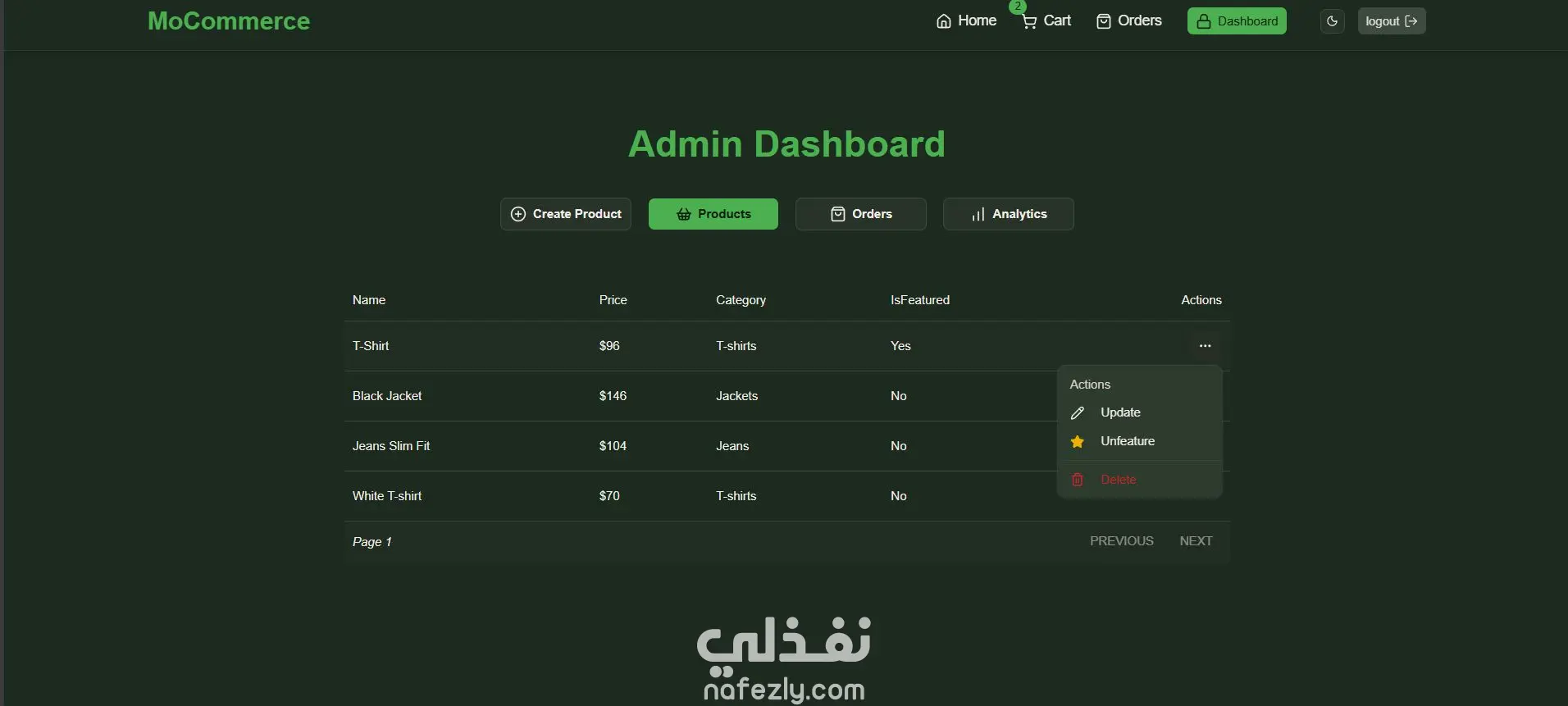Click the Jackets category cell
Viewport: 1568px width, 706px height.
[736, 396]
